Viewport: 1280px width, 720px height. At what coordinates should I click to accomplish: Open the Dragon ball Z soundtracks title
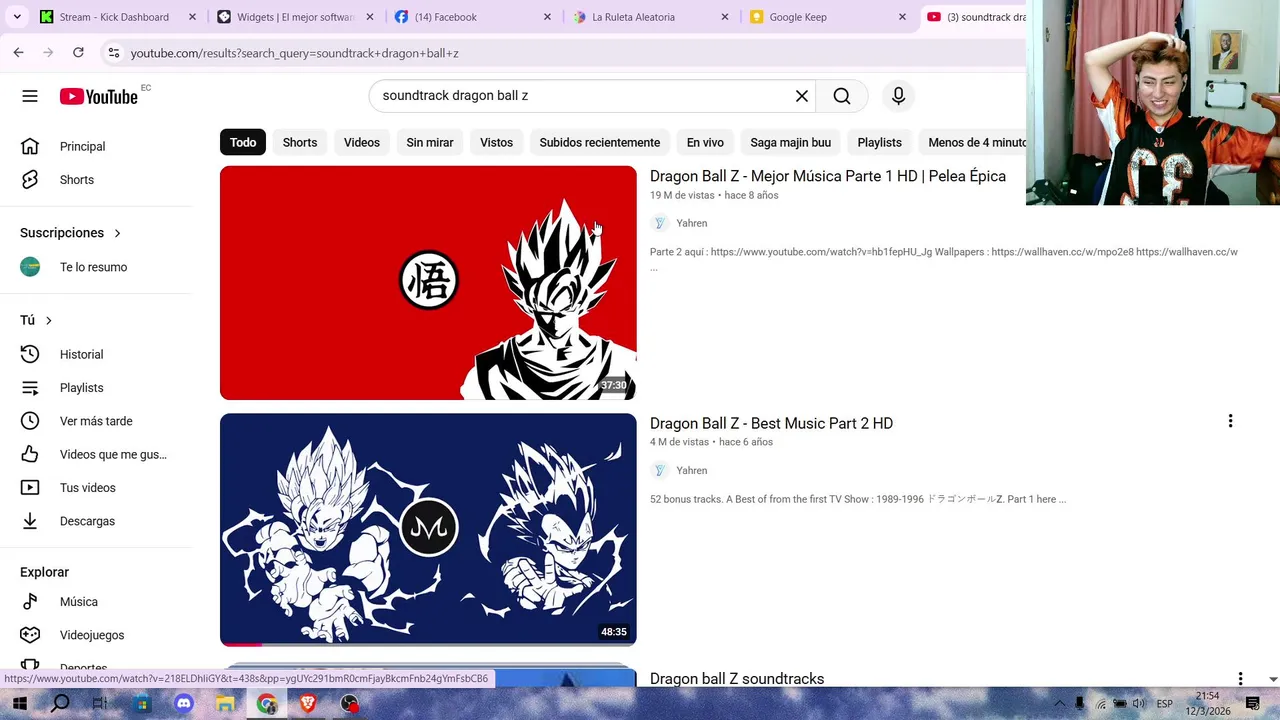click(737, 679)
